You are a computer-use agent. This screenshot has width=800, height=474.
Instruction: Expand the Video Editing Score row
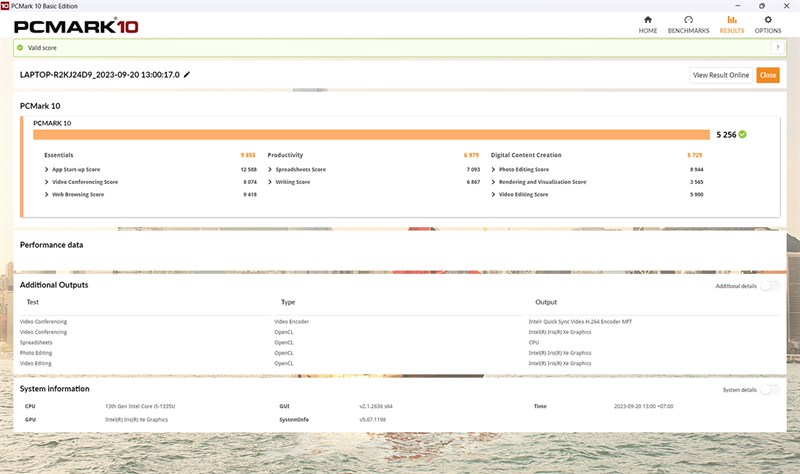click(493, 194)
